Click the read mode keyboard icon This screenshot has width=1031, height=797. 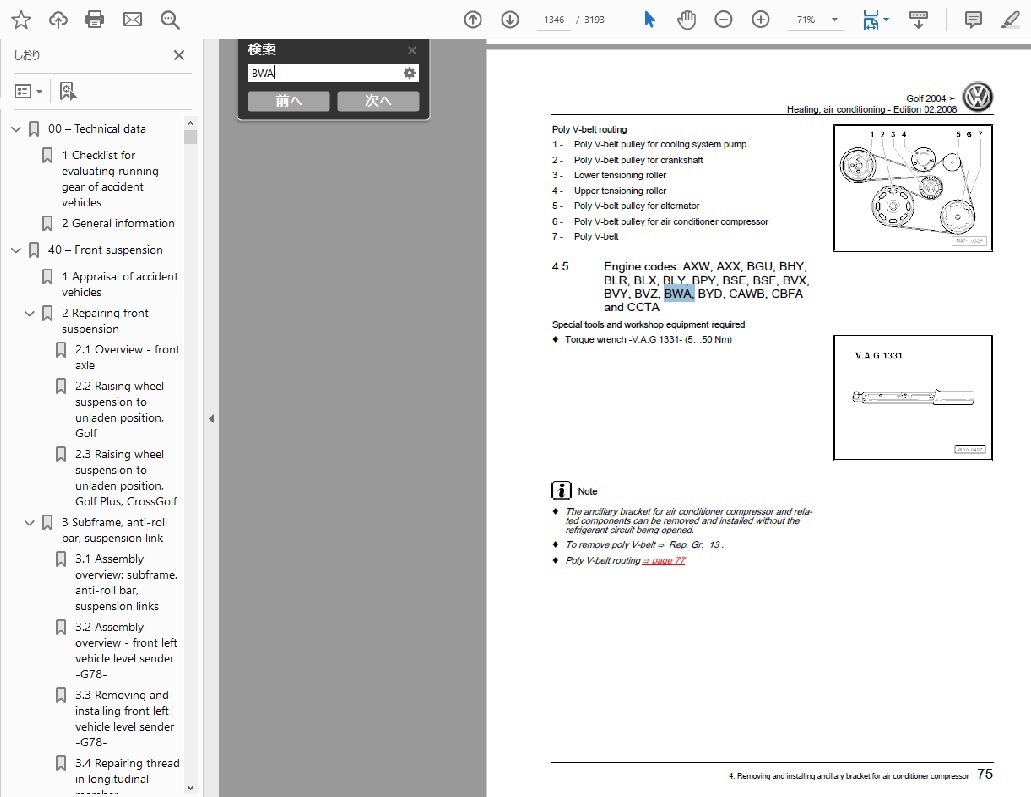[x=919, y=20]
